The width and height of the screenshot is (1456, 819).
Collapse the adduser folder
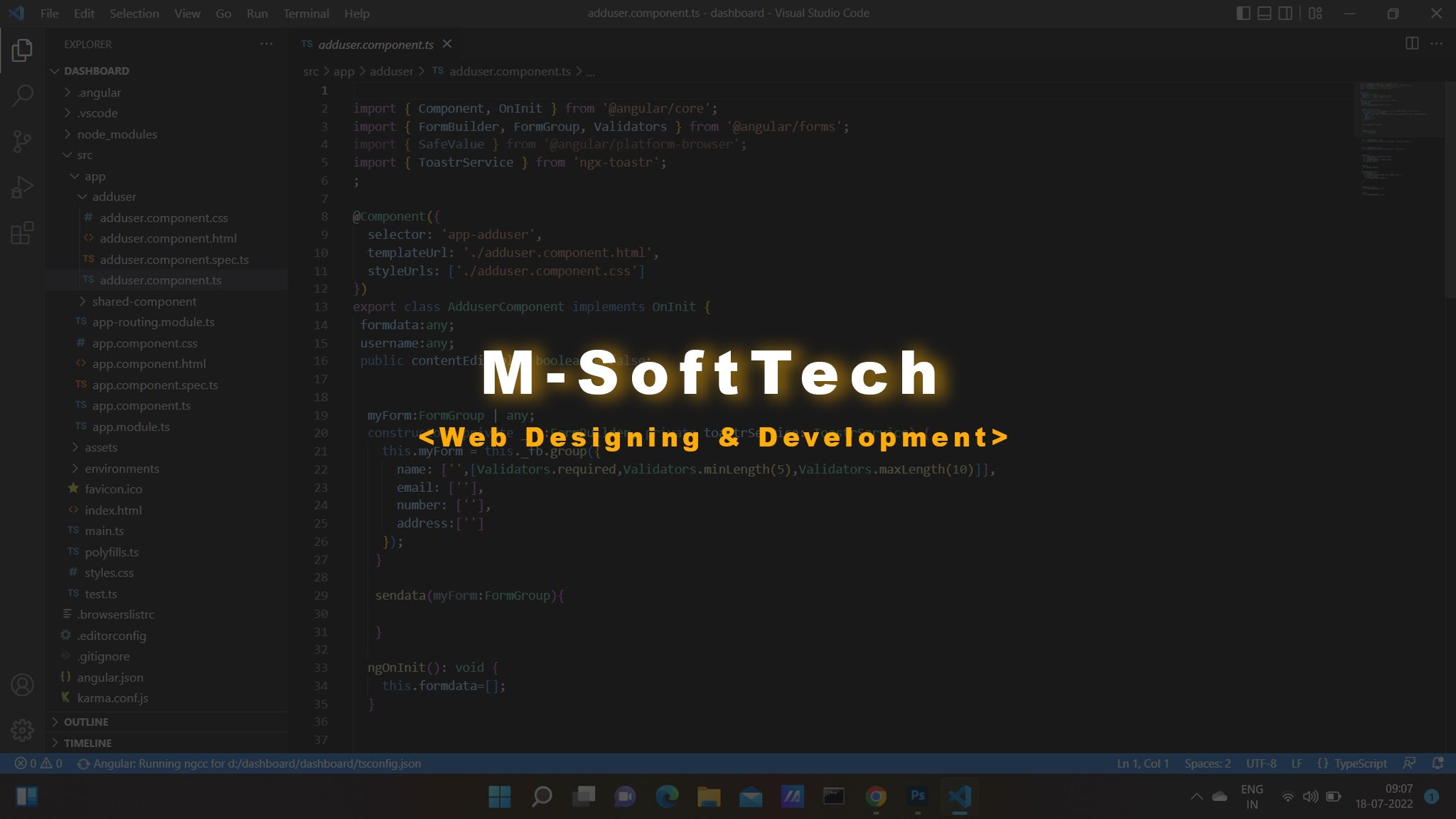pos(114,197)
